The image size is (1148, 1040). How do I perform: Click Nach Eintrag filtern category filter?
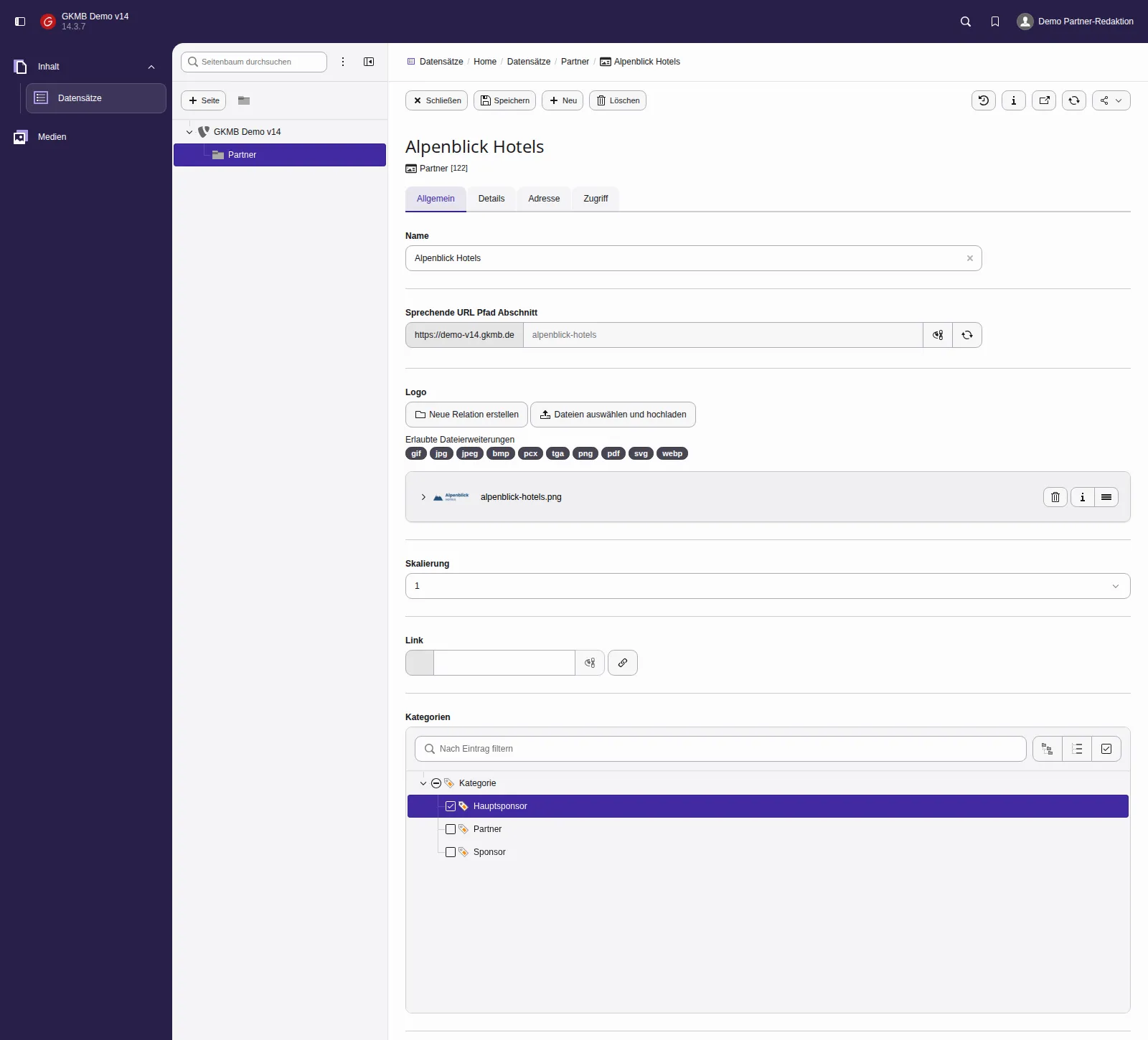click(x=720, y=749)
